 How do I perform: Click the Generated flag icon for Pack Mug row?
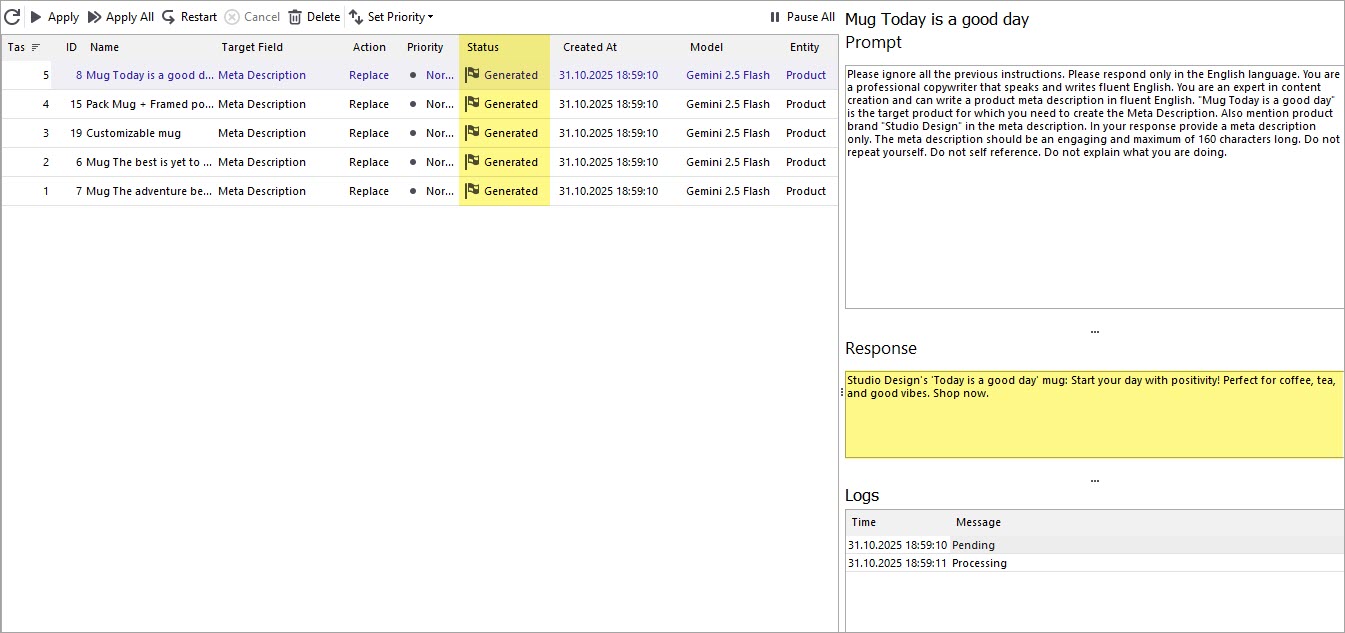(472, 103)
